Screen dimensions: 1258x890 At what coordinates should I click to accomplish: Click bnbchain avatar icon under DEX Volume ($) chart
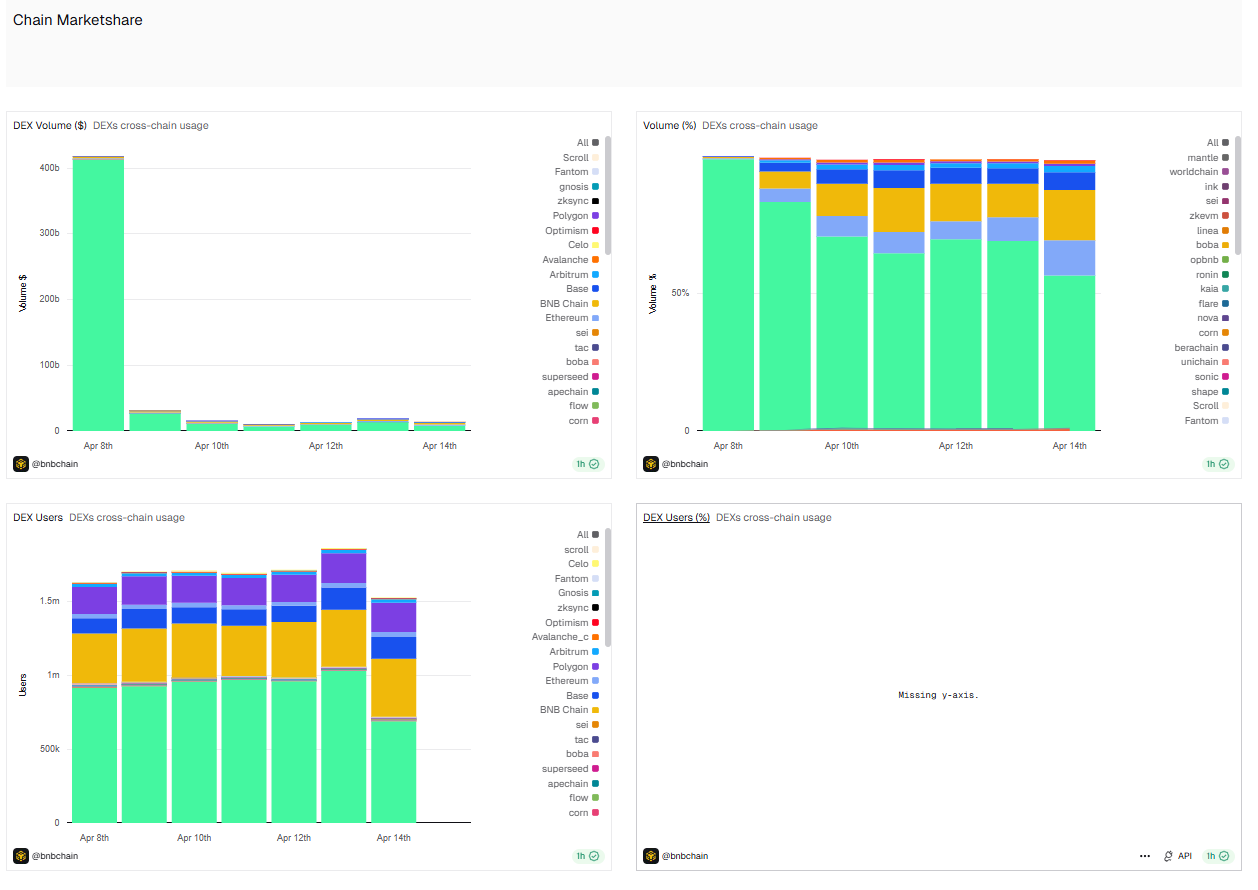(21, 464)
